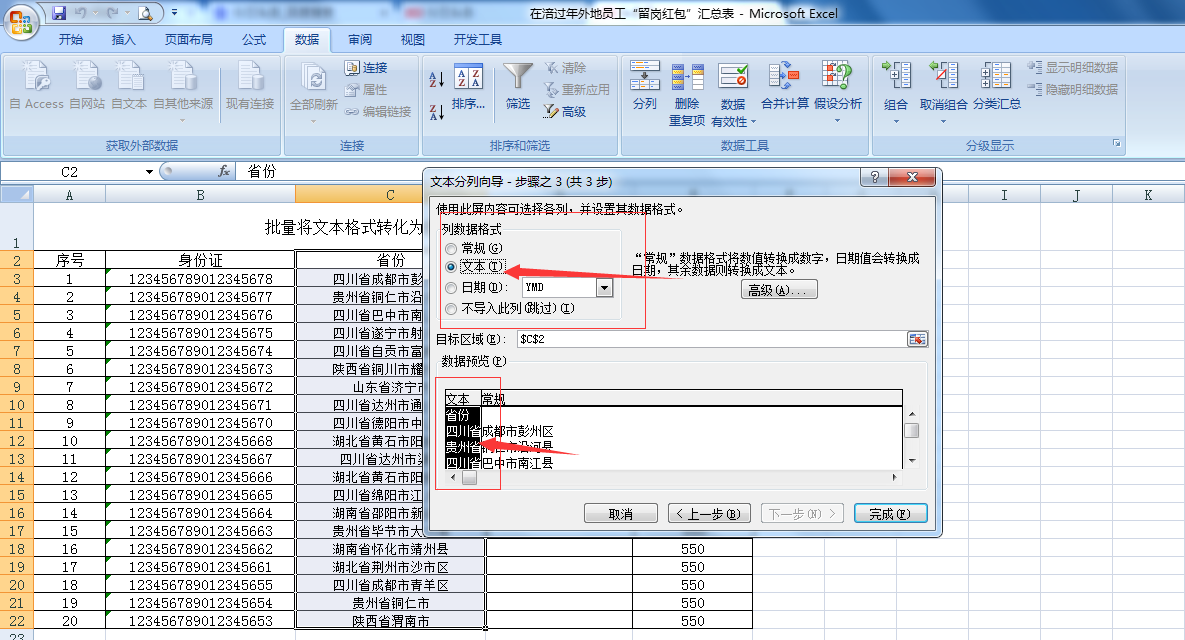Select the 日期 (Date) radio button
Screen dimensions: 1185x640
451,288
